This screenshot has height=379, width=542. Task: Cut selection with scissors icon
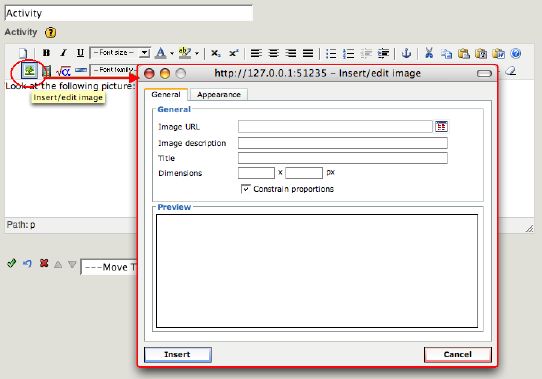click(429, 53)
